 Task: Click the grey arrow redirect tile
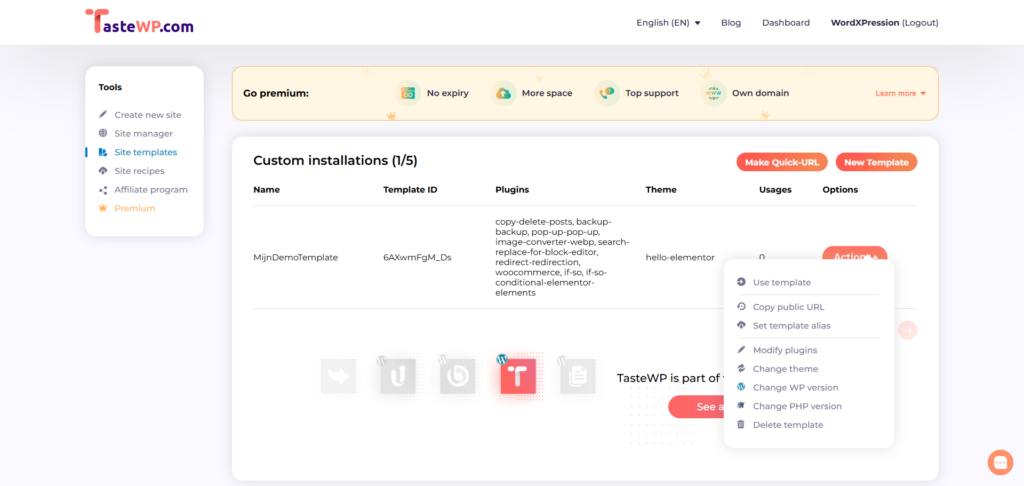click(338, 376)
